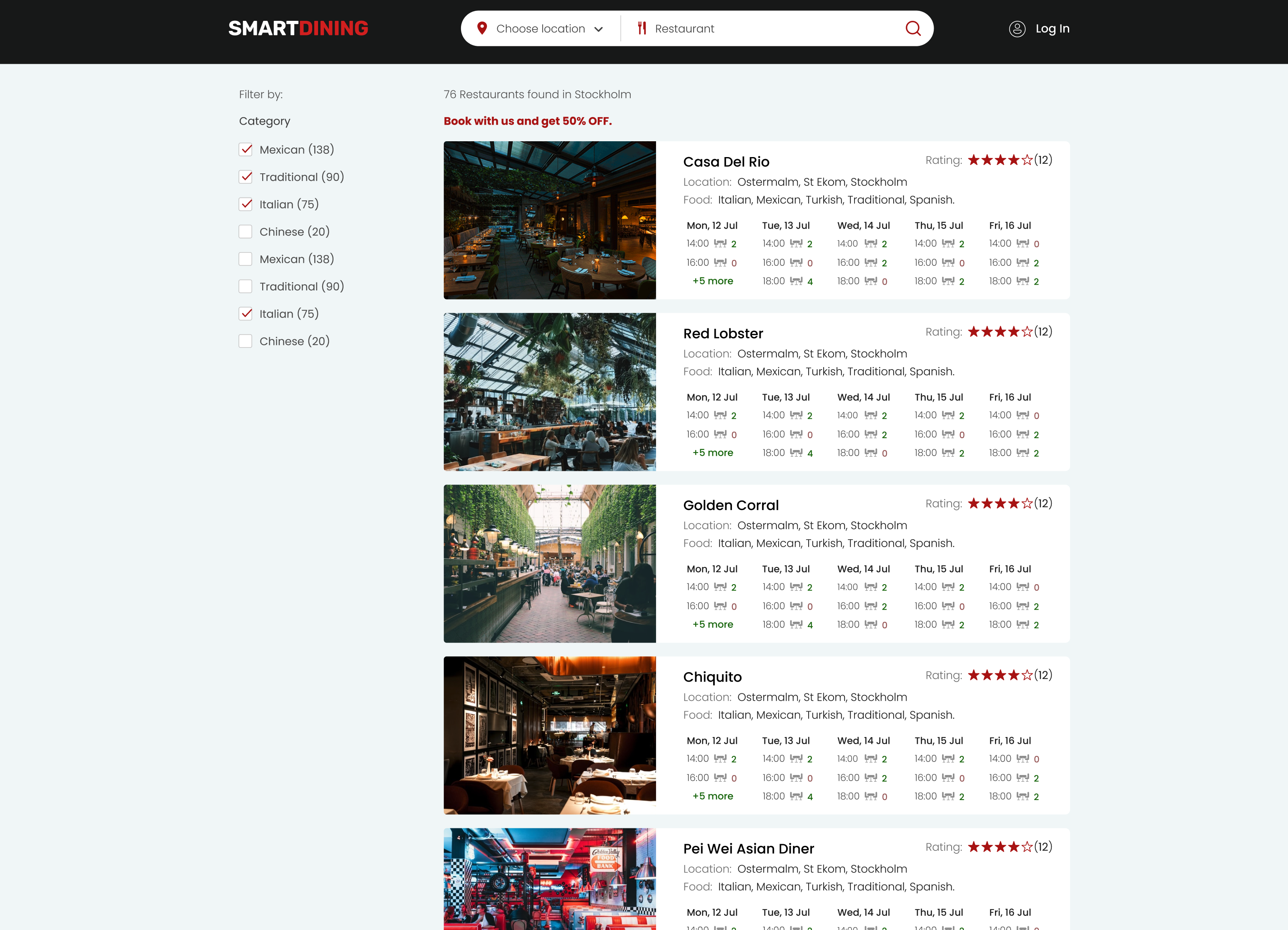Click Pei Wei Asian Diner star rating

pos(1000,847)
